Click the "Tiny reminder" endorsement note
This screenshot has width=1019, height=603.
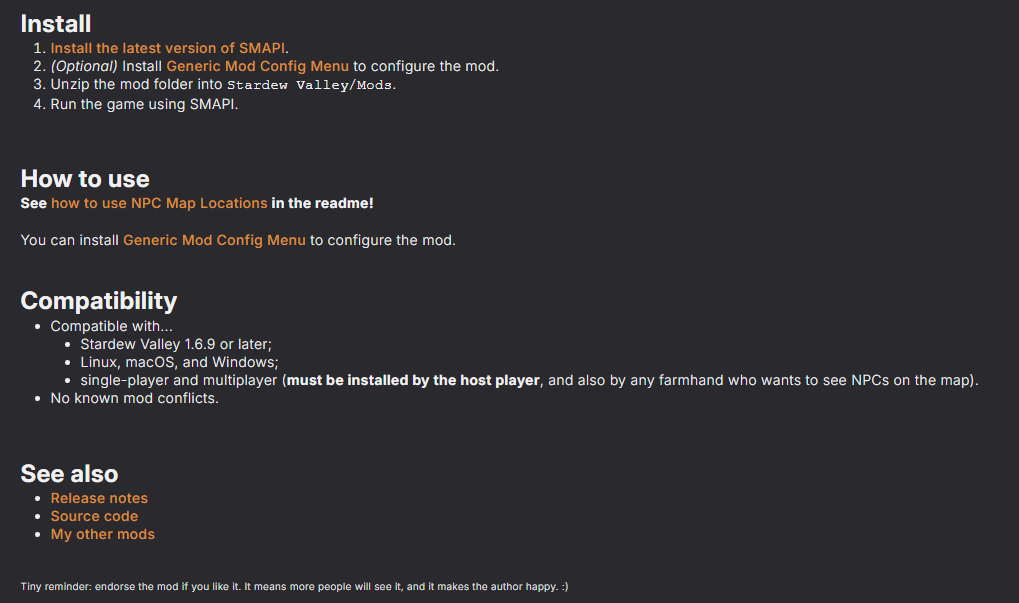coord(294,586)
